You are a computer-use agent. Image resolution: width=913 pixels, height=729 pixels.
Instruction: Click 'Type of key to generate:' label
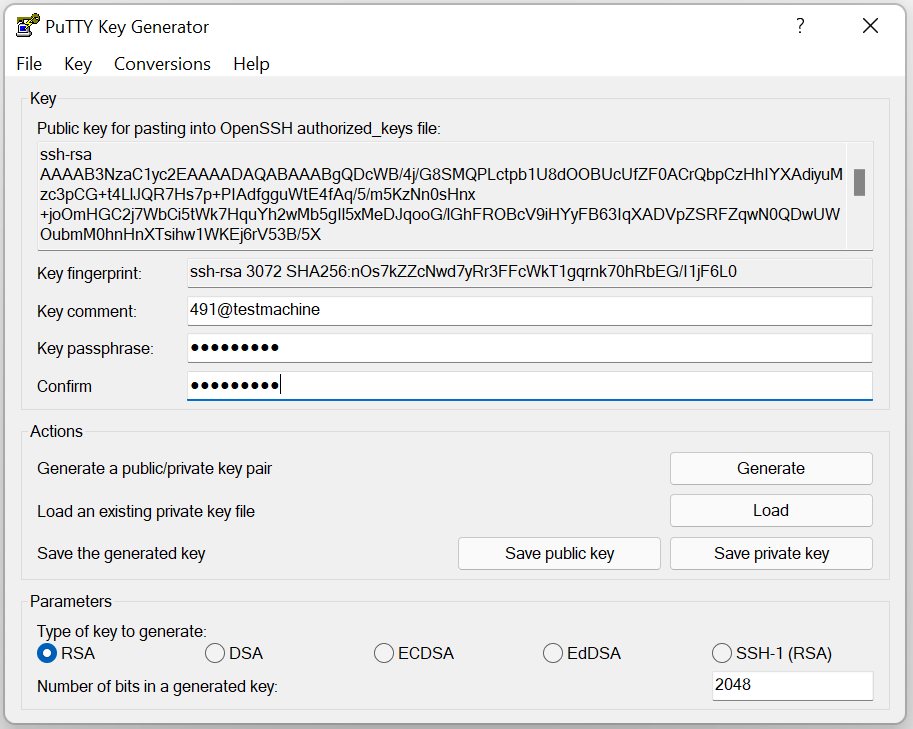(x=122, y=632)
